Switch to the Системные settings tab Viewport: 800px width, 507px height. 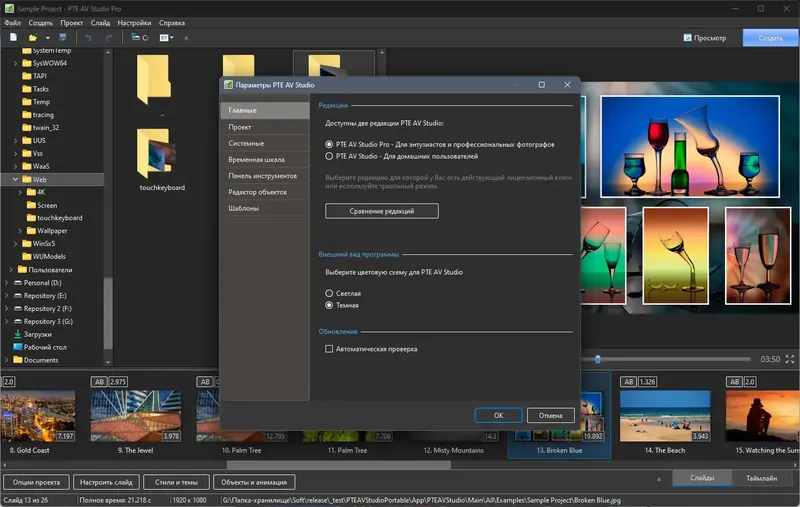pyautogui.click(x=246, y=144)
